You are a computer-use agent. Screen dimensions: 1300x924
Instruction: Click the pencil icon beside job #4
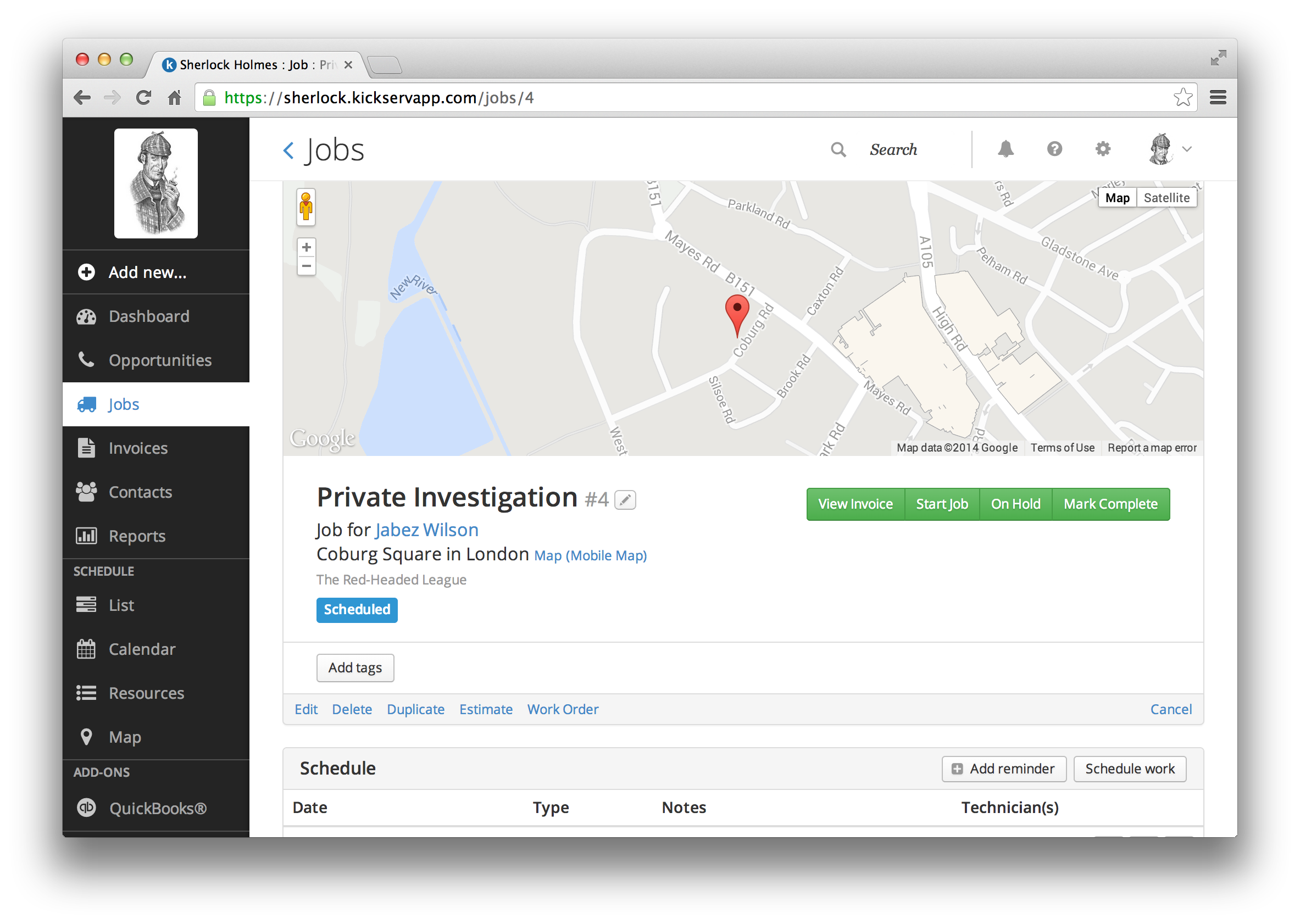click(x=625, y=500)
